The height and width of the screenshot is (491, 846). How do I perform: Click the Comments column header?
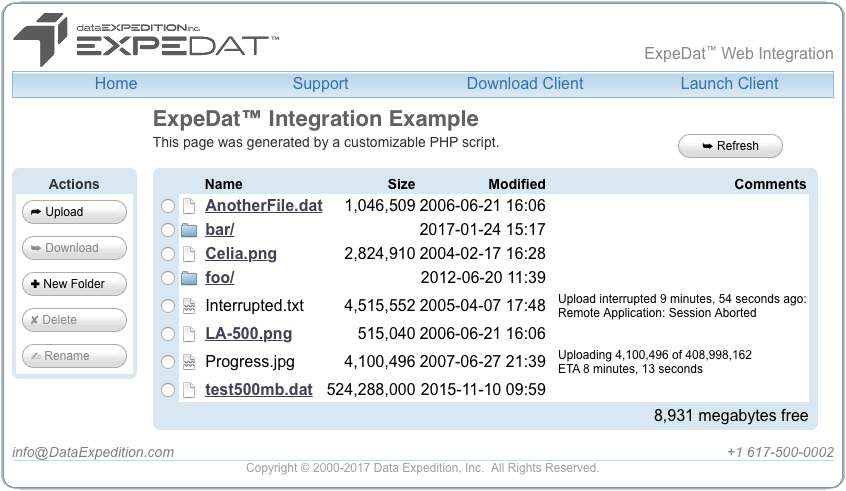point(770,185)
